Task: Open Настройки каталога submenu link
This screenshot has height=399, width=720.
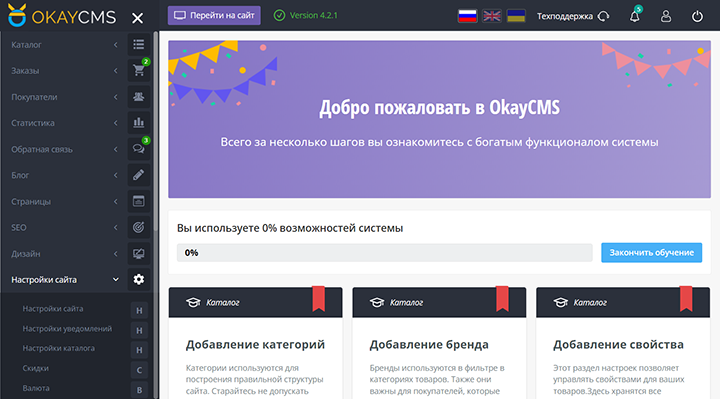Action: coord(59,348)
